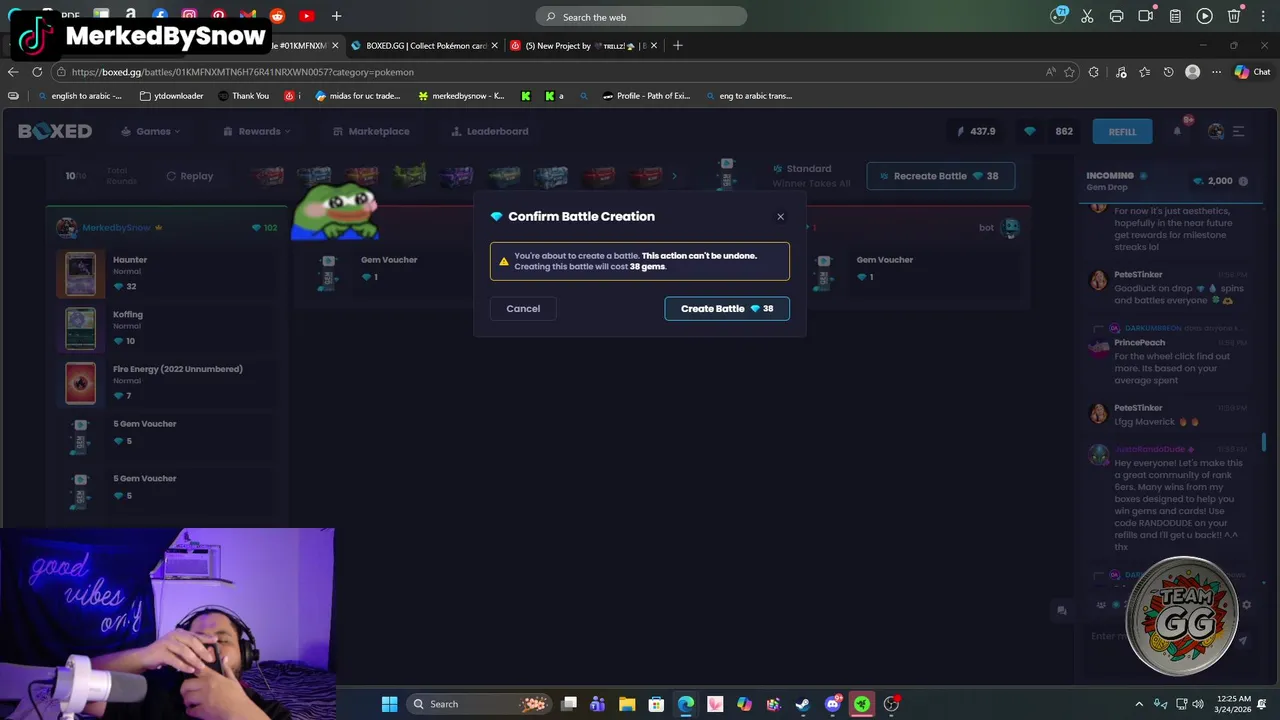
Task: Open the Gmail shortcut icon
Action: (247, 16)
